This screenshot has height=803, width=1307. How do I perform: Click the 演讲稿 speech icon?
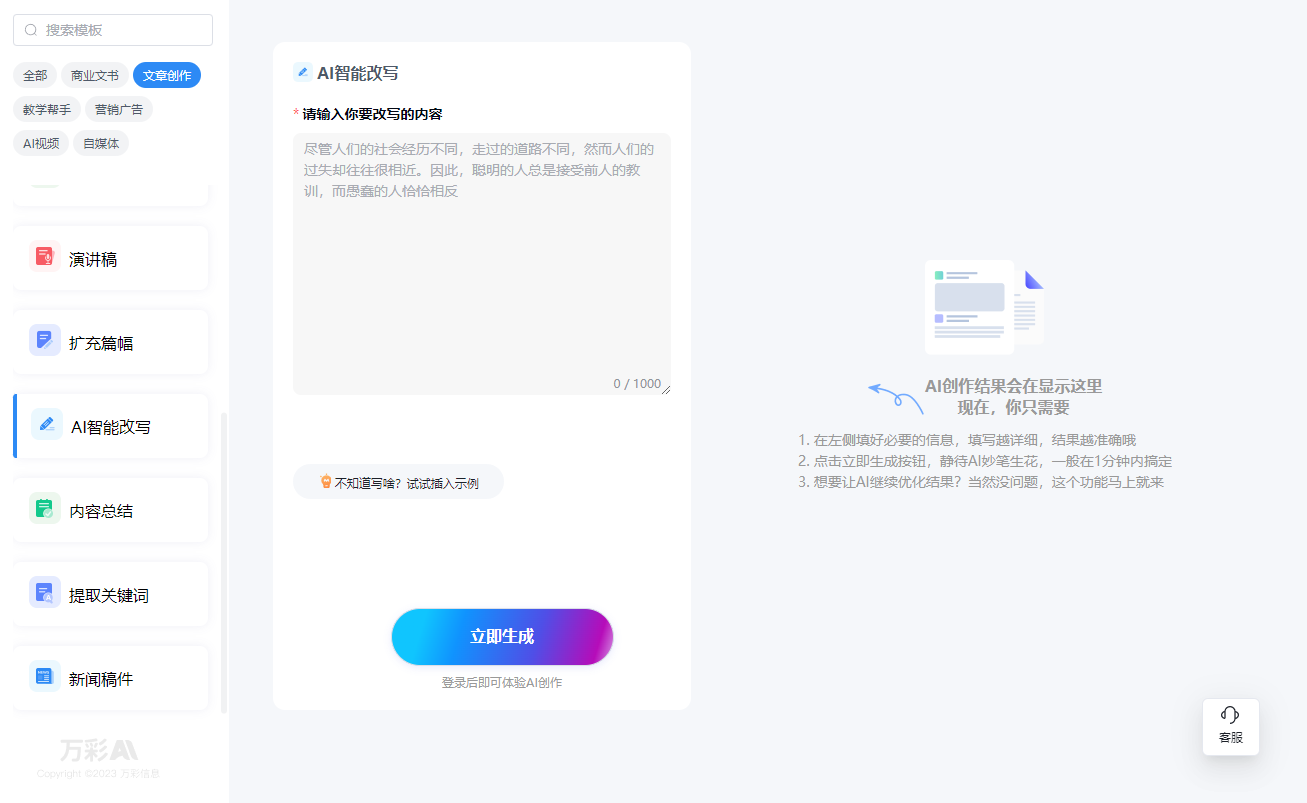coord(44,258)
